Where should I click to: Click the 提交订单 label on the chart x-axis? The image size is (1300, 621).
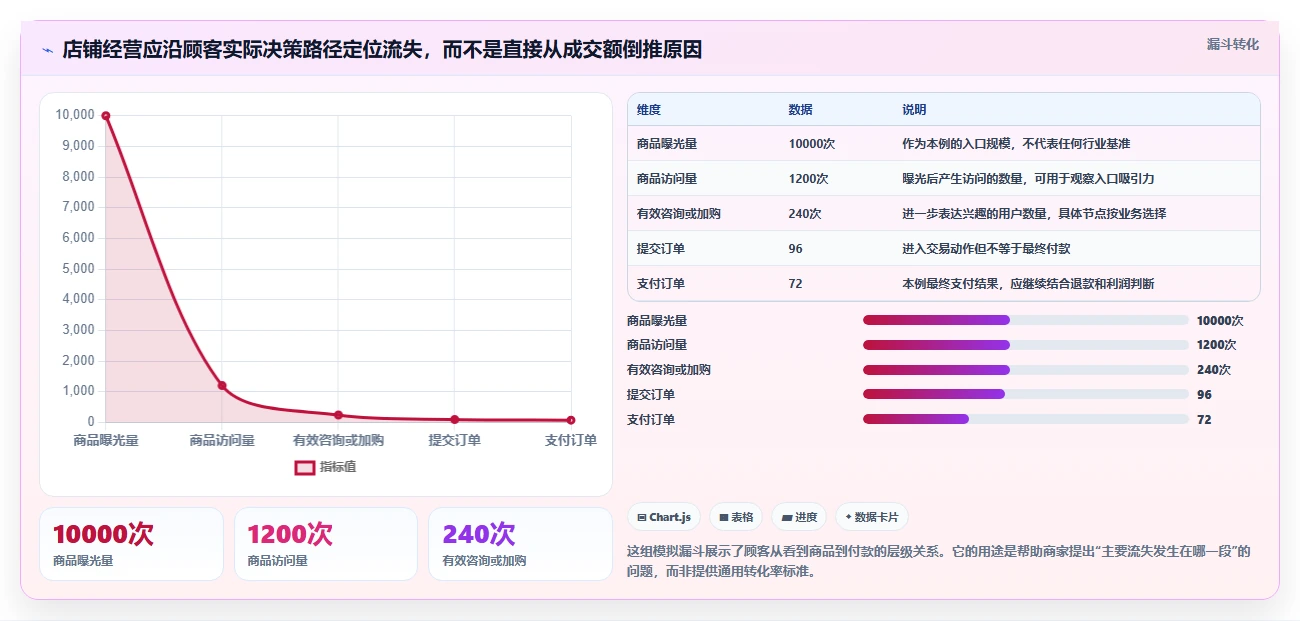coord(455,440)
